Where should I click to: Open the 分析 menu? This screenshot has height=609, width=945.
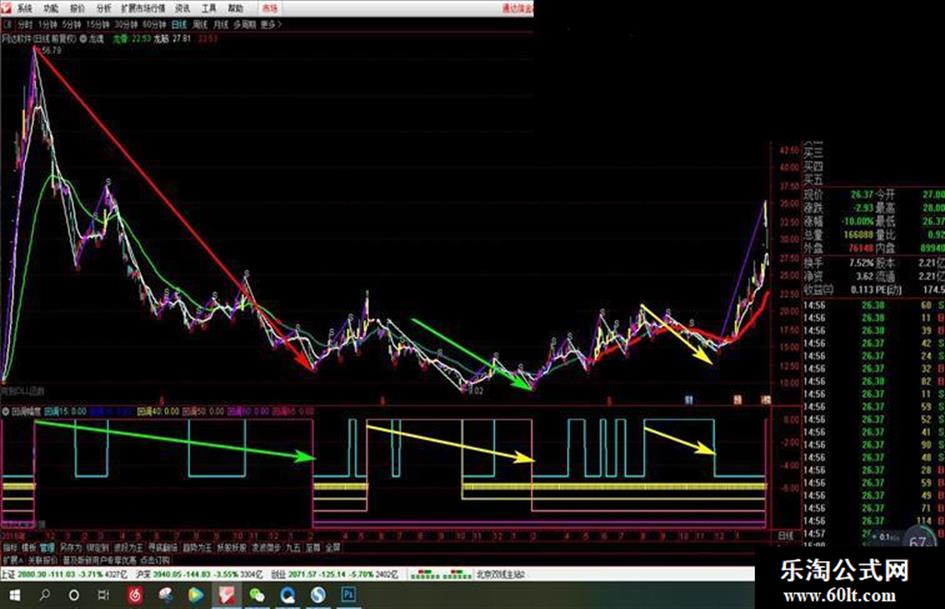(104, 8)
